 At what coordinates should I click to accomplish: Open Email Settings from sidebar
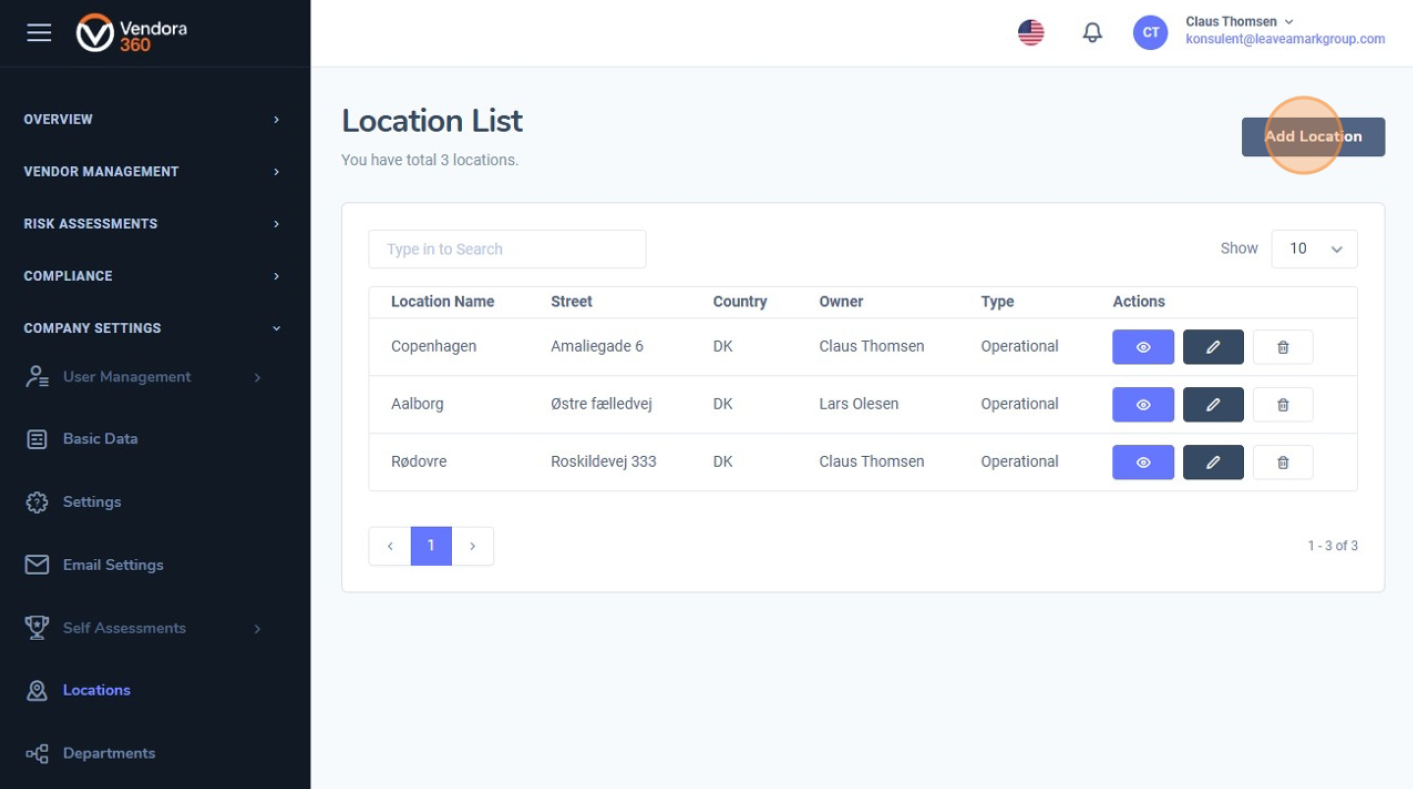tap(112, 565)
